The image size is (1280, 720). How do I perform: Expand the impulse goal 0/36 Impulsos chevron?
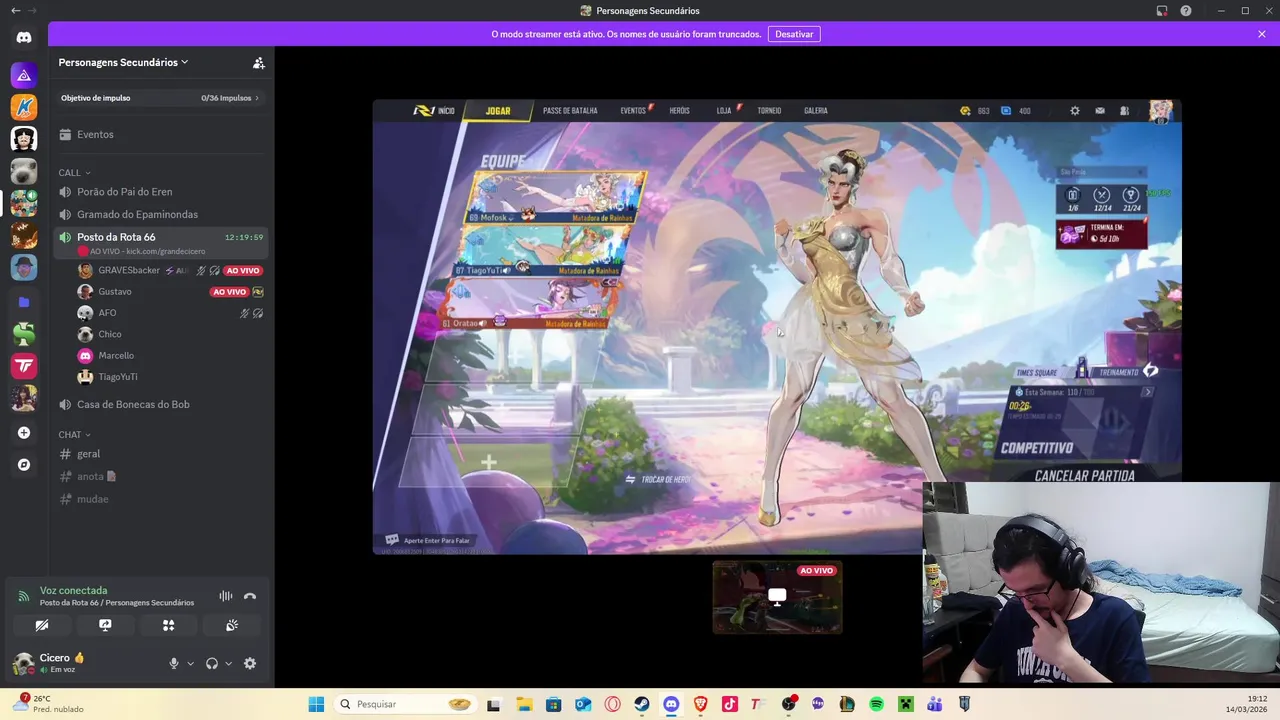(x=257, y=98)
